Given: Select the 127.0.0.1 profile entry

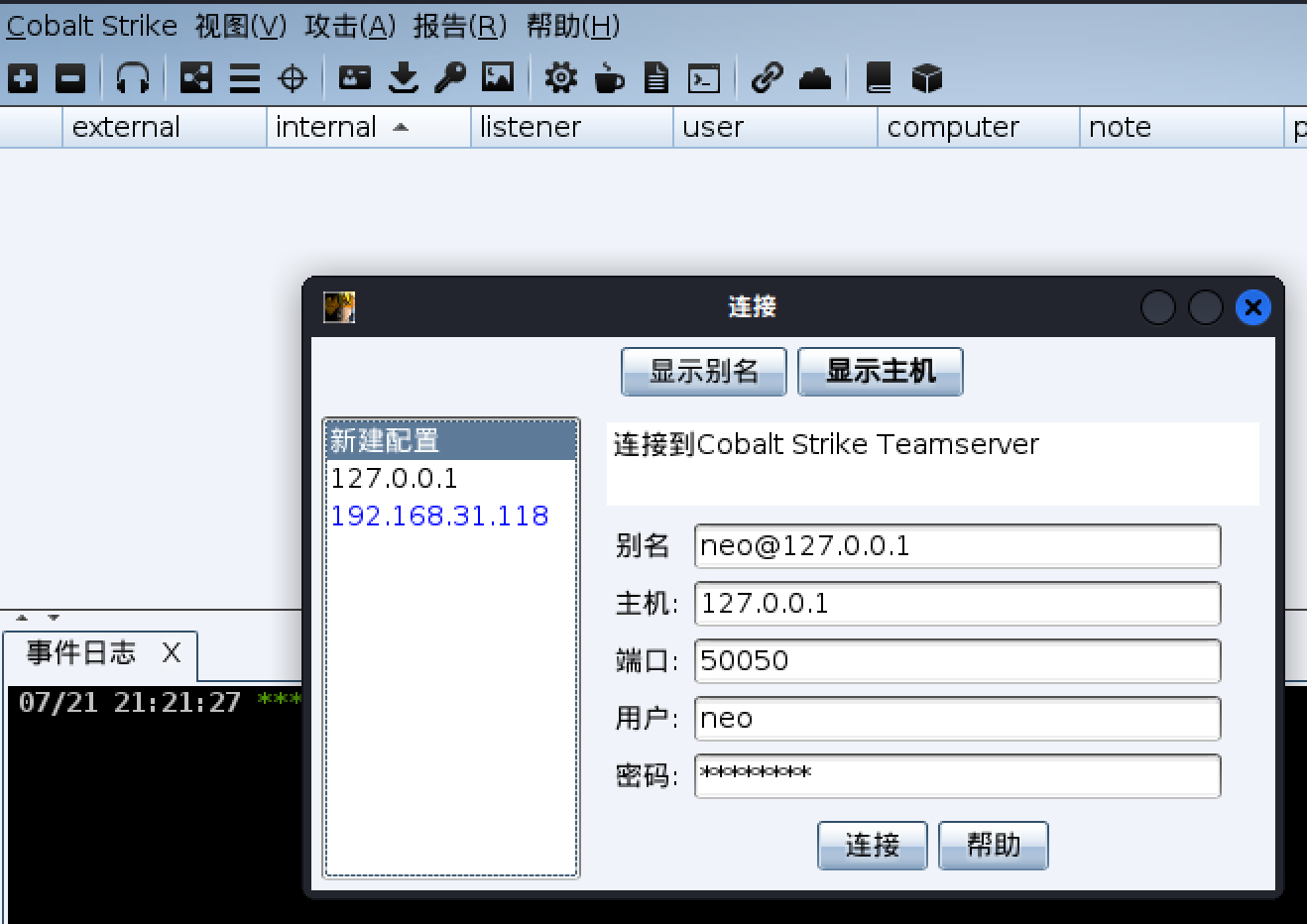Looking at the screenshot, I should (x=451, y=479).
